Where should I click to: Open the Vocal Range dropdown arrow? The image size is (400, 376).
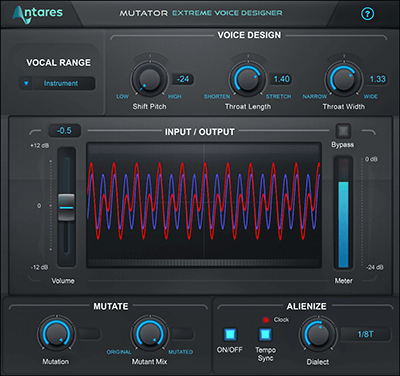click(26, 83)
